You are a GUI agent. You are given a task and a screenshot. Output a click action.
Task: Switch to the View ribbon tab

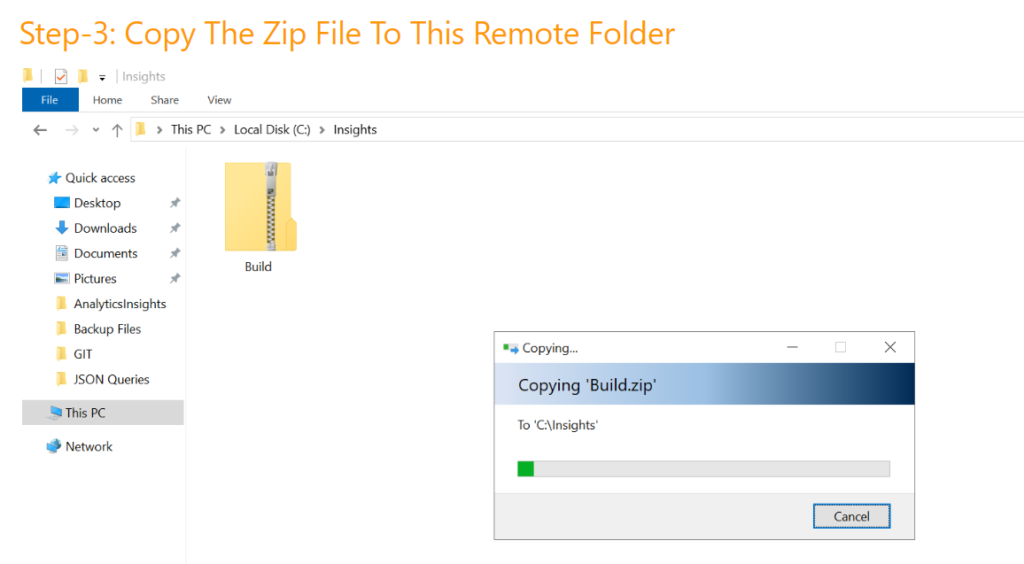click(219, 100)
